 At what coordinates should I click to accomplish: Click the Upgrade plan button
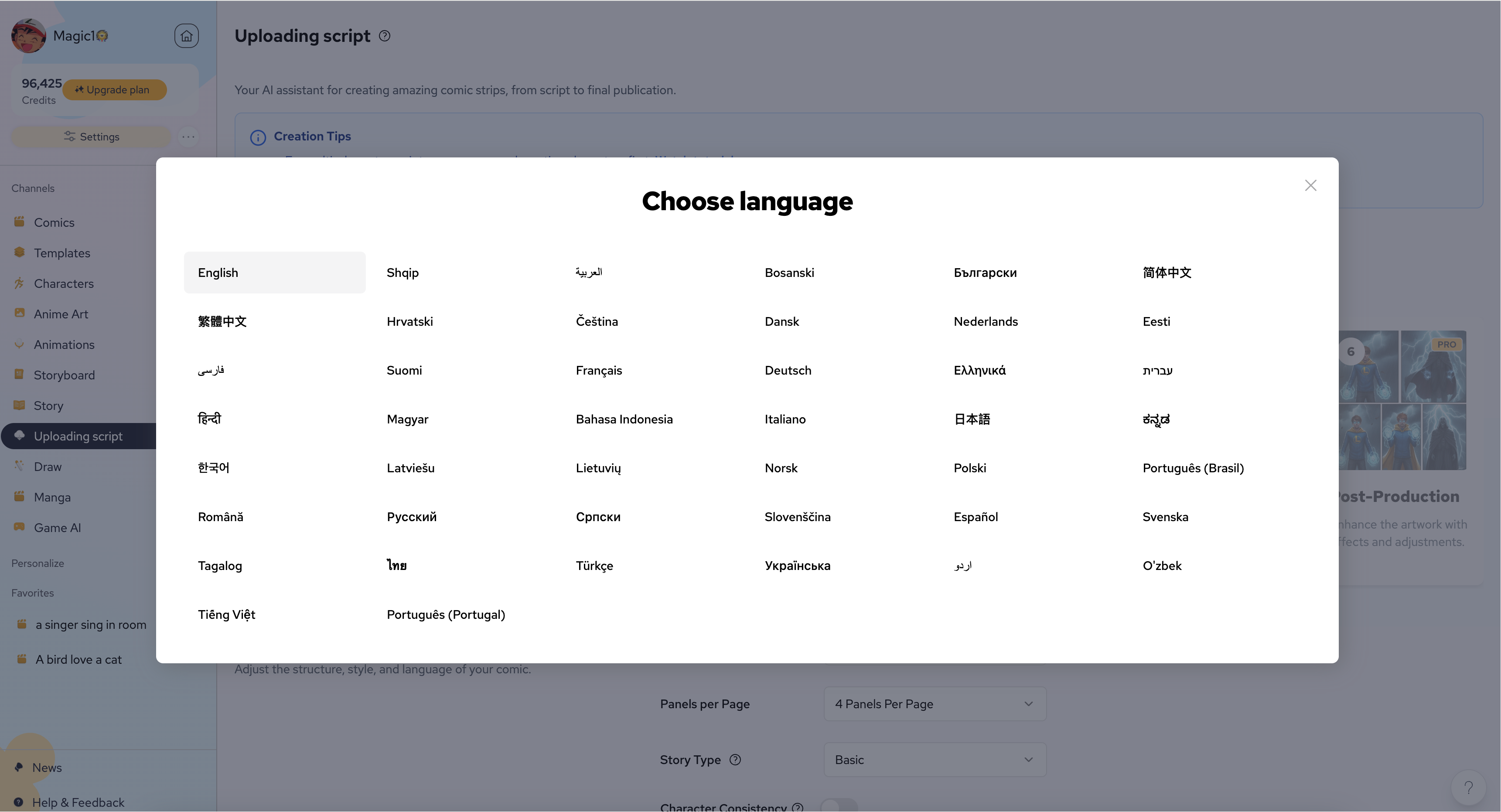114,90
